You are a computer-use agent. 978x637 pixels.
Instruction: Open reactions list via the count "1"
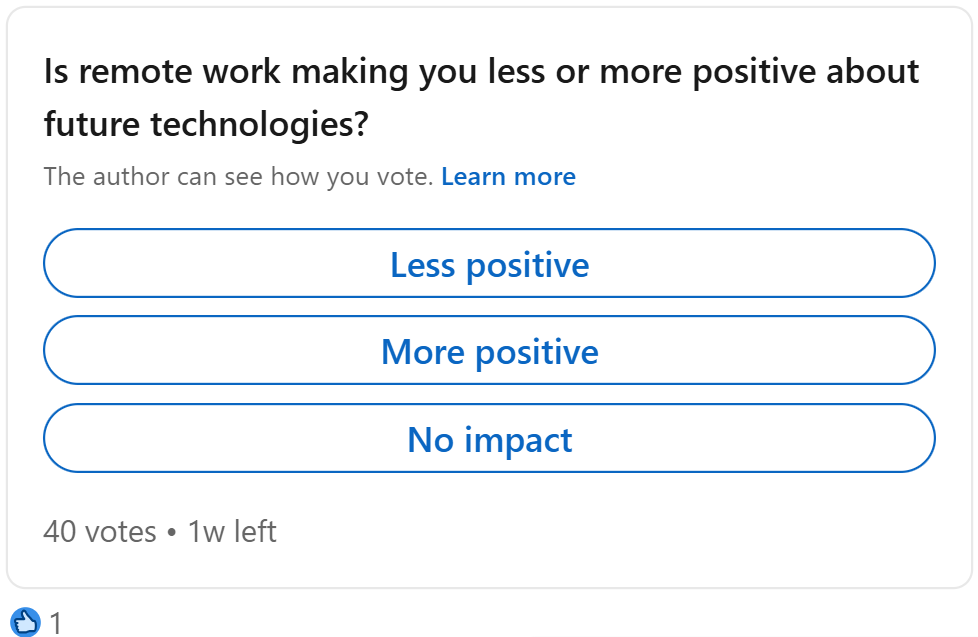[x=56, y=624]
